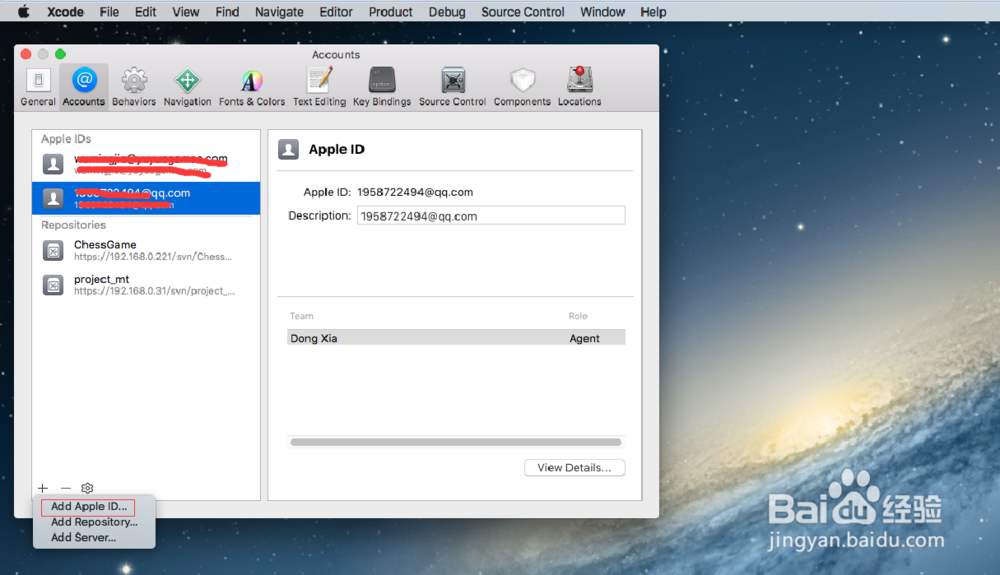Open the View menu
This screenshot has width=1000, height=575.
[x=186, y=11]
